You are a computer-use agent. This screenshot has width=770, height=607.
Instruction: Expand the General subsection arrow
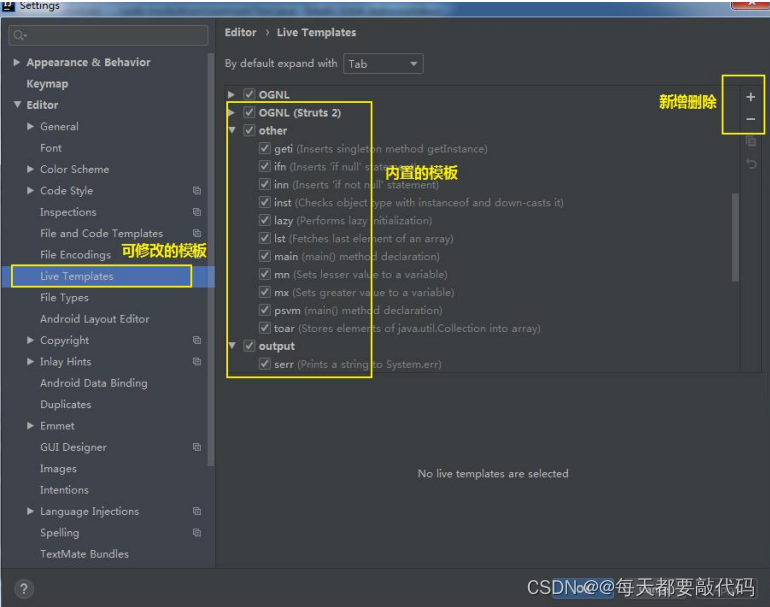[x=30, y=126]
